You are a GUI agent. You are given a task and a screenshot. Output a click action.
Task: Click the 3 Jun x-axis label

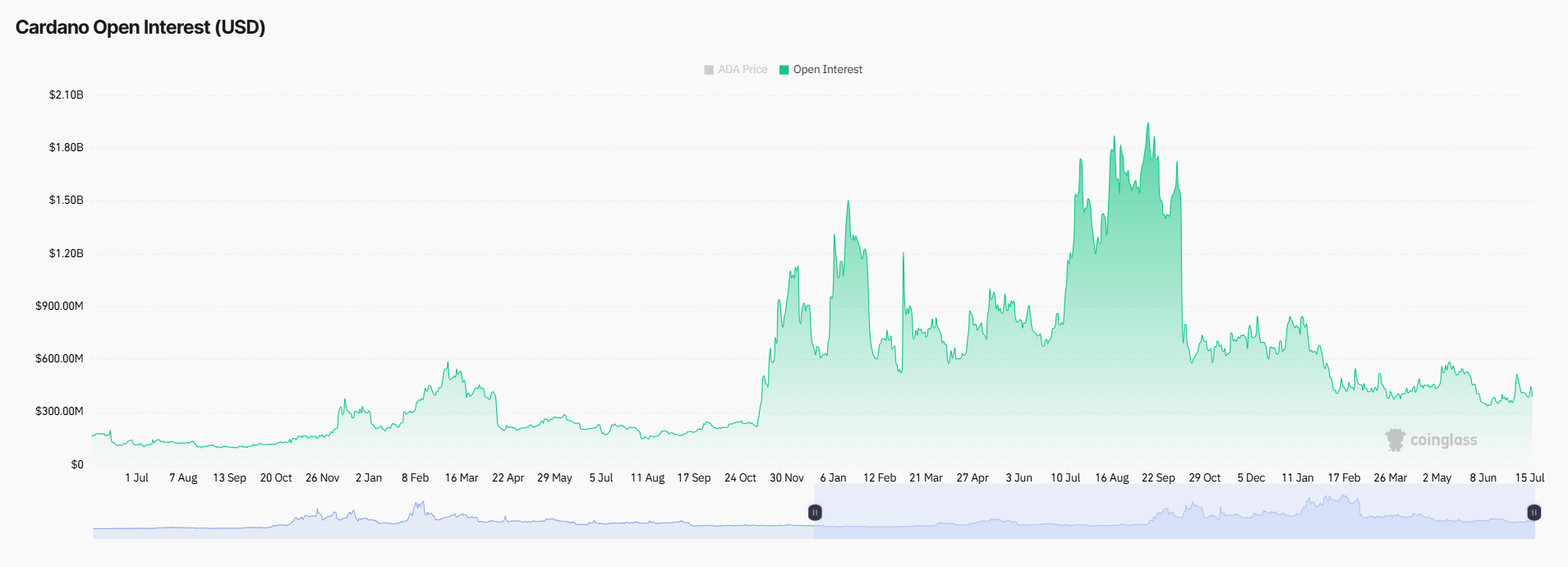click(1019, 478)
